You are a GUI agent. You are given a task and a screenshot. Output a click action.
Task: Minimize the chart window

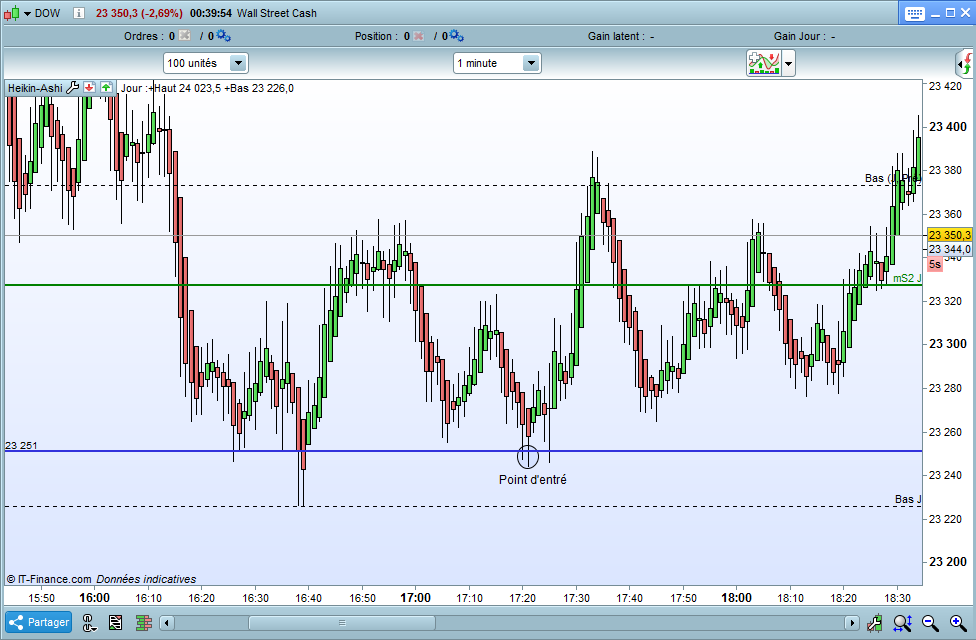(936, 14)
